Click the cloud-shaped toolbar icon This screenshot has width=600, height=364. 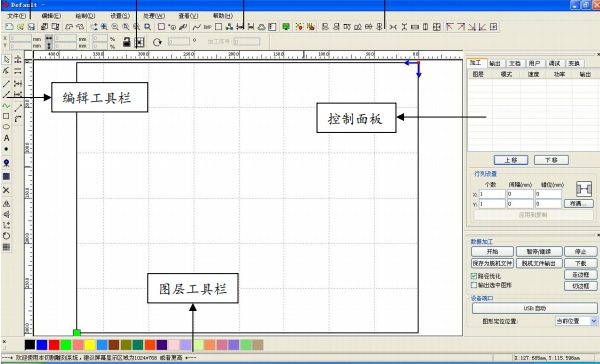click(261, 27)
